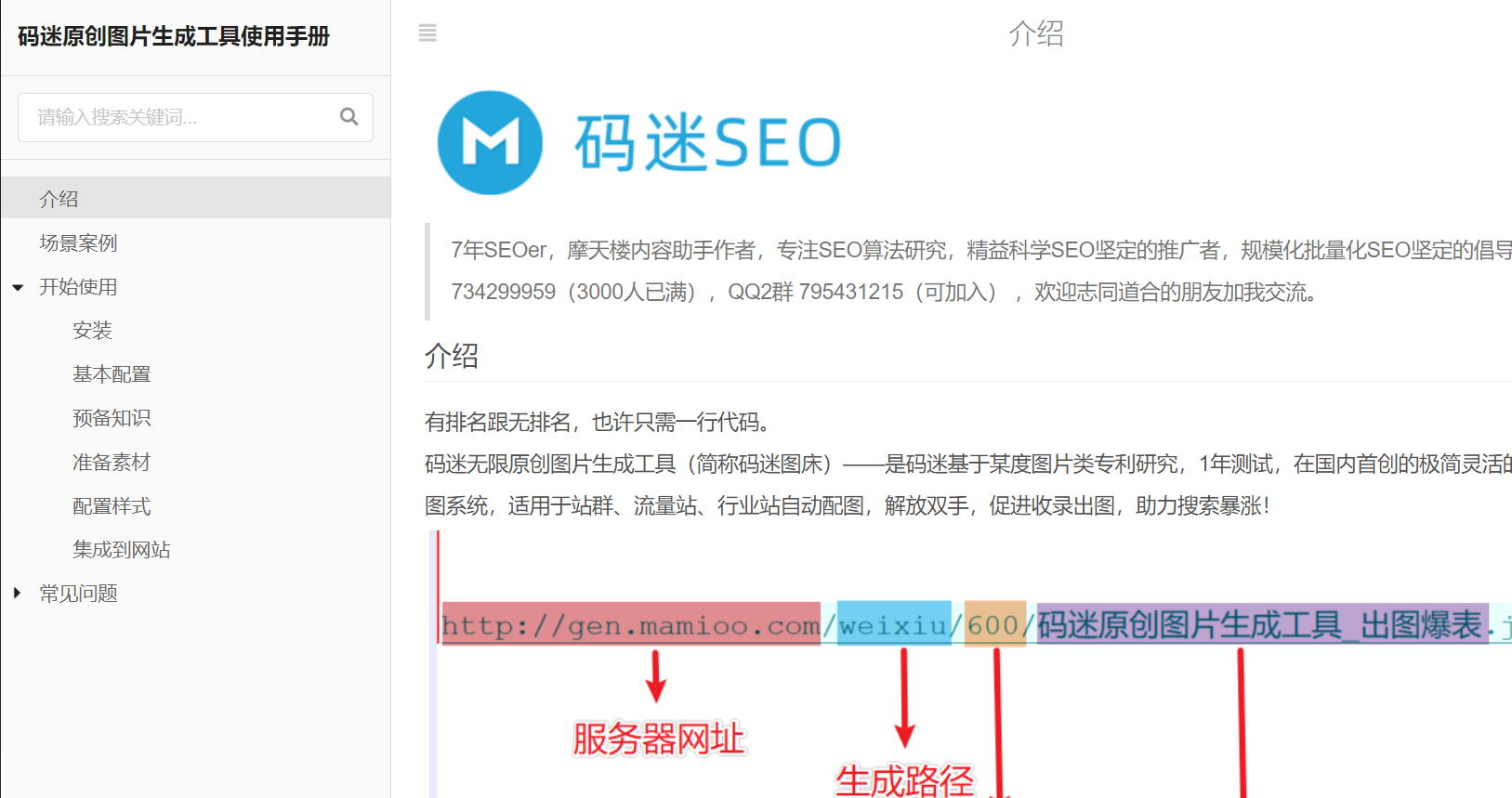Open the 基本配置 page
1512x798 pixels.
point(112,373)
